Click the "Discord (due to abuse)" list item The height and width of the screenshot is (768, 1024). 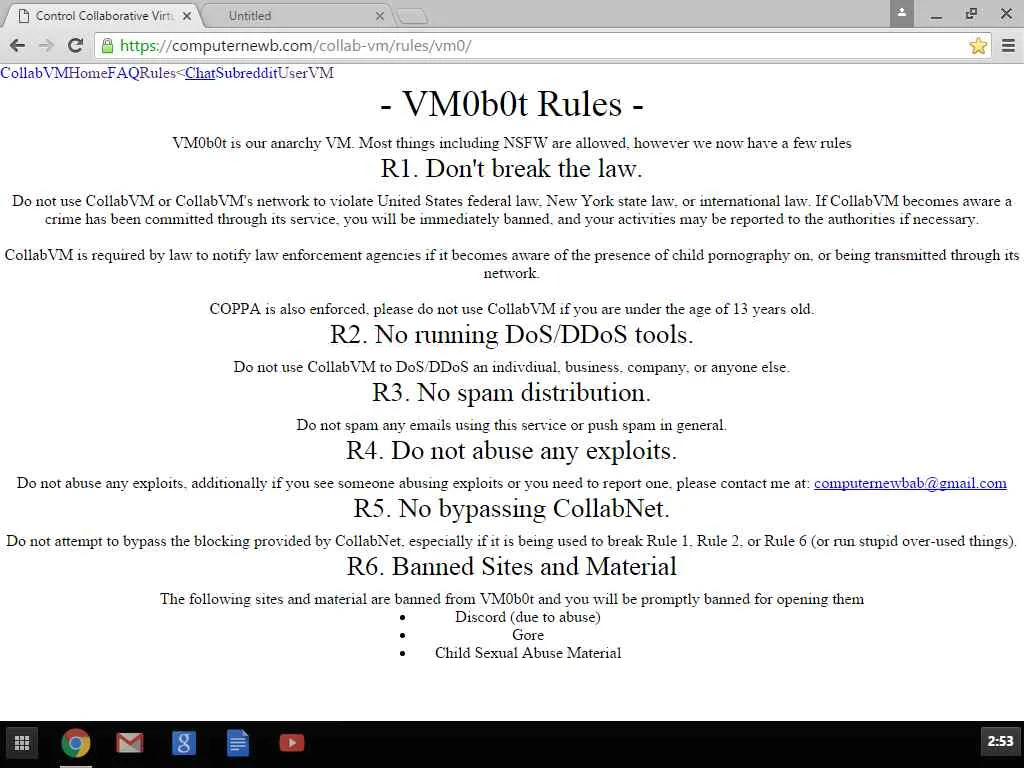click(x=528, y=617)
